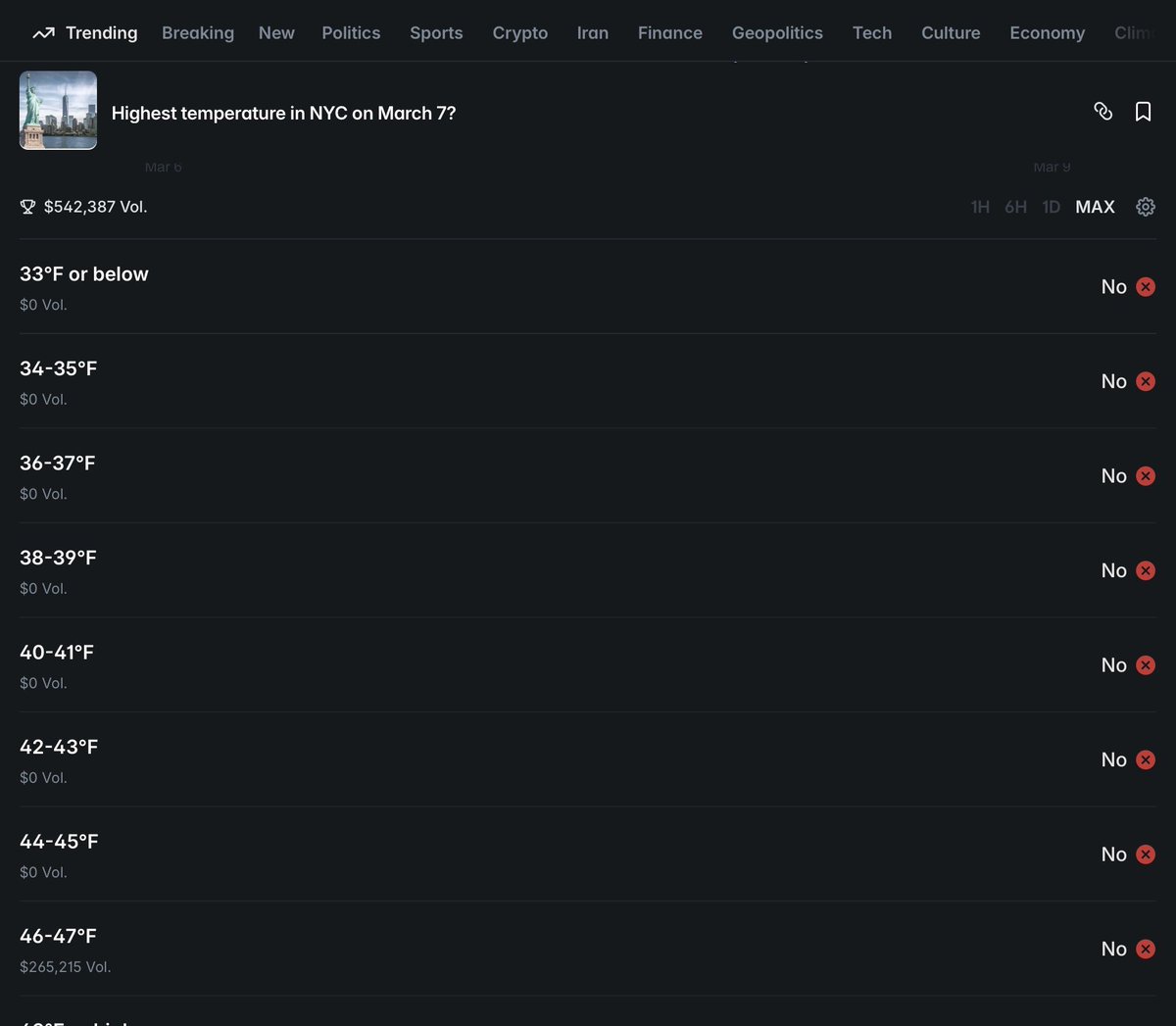
Task: Click No result label for 33°F or below
Action: click(1113, 287)
